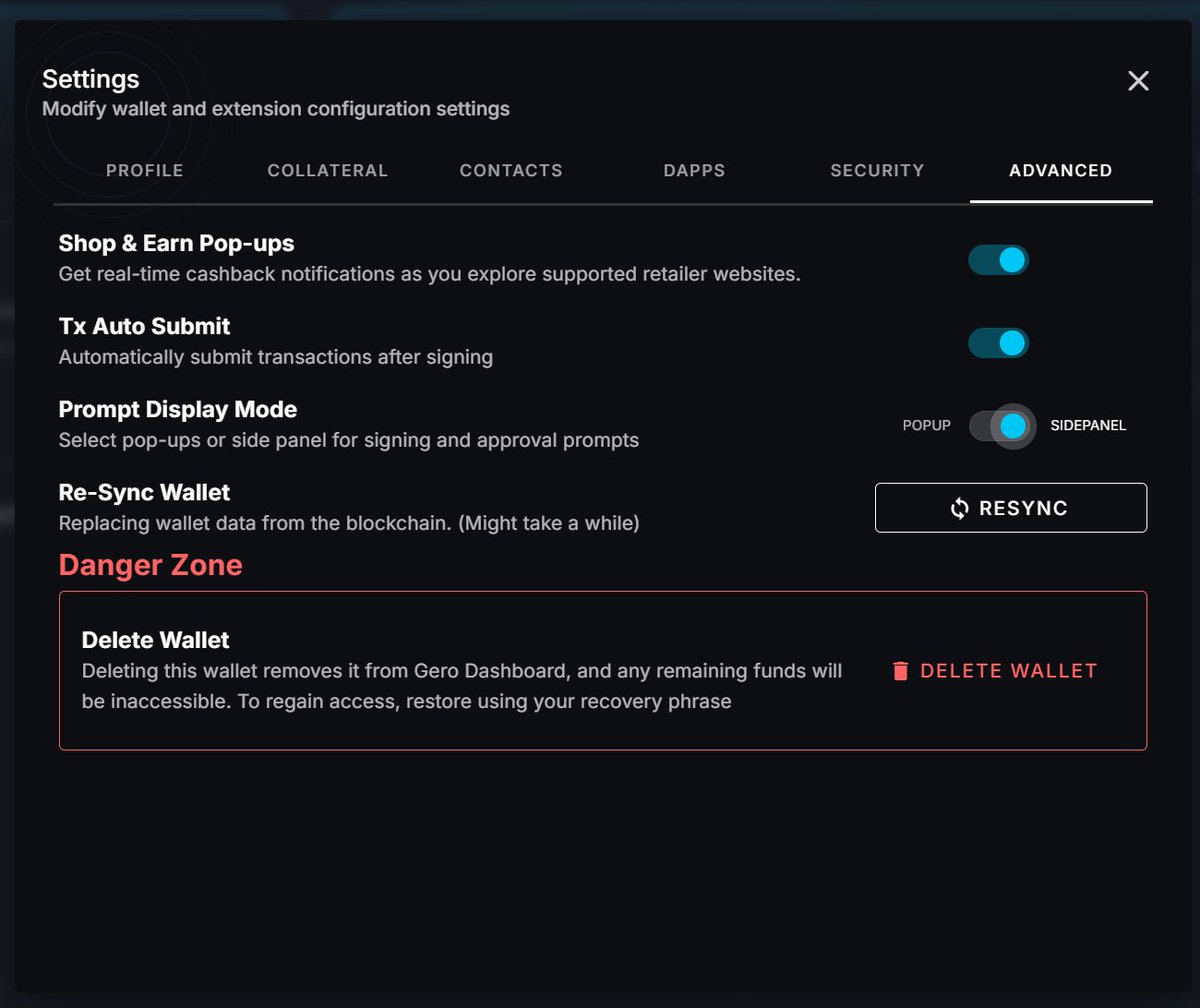Click the resync circular arrows icon
Viewport: 1200px width, 1008px height.
click(960, 508)
